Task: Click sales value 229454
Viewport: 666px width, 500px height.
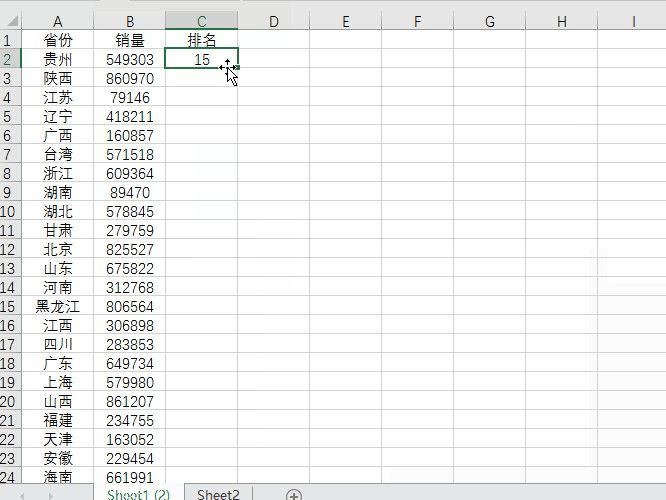Action: click(130, 458)
